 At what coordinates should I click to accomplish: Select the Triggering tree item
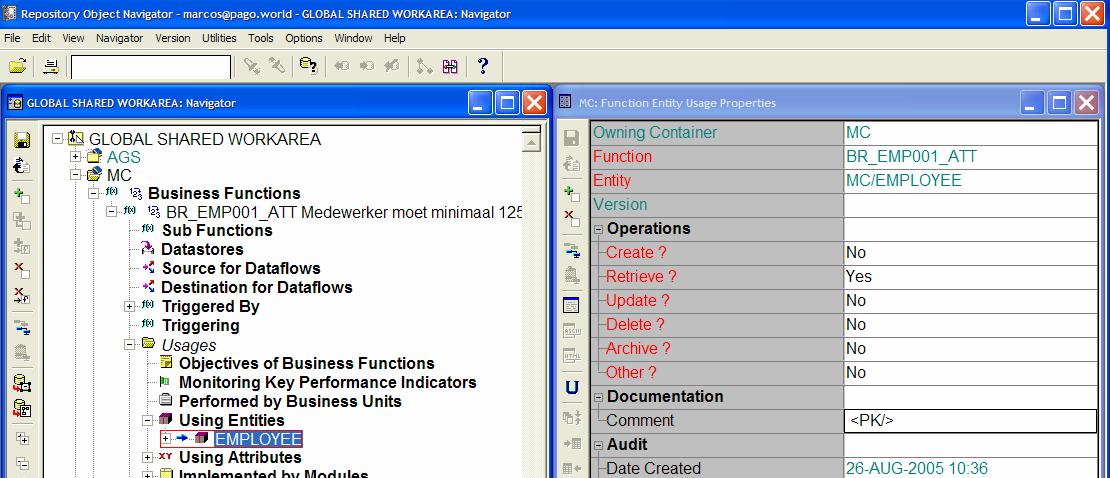pos(201,326)
